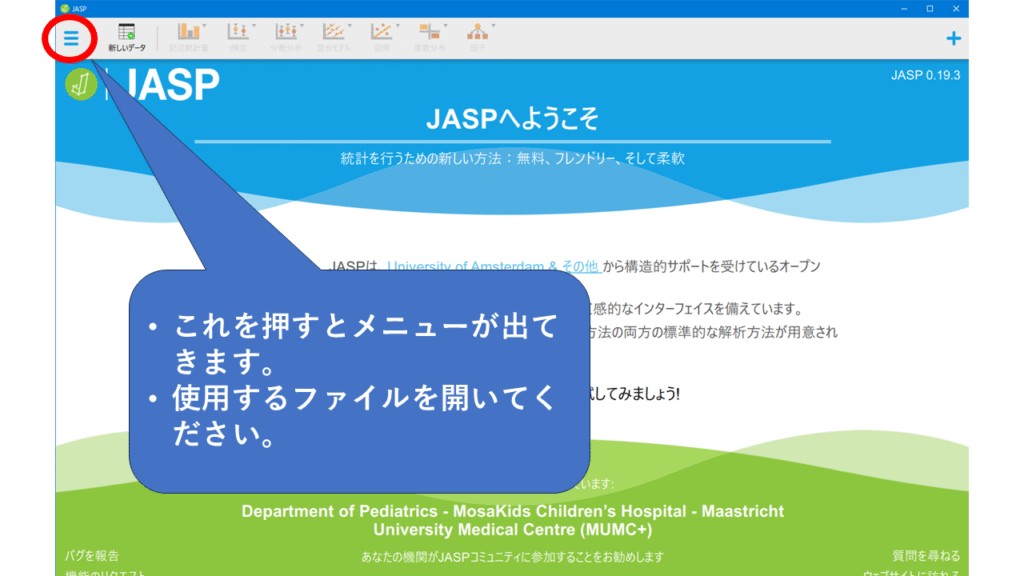
Task: Open the hamburger main menu
Action: click(x=71, y=38)
